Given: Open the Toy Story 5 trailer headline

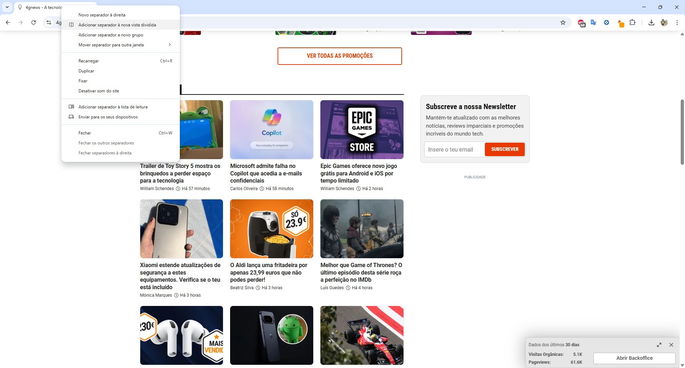Looking at the screenshot, I should click(181, 173).
